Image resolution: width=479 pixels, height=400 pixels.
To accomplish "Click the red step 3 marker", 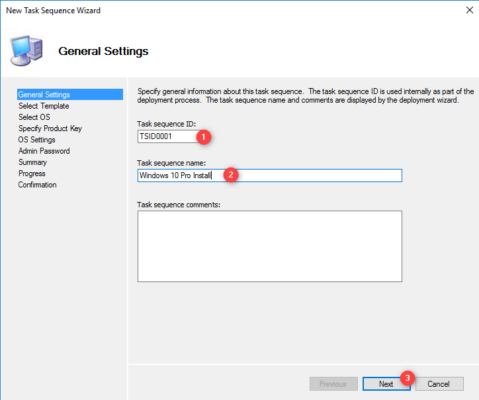I will (407, 378).
